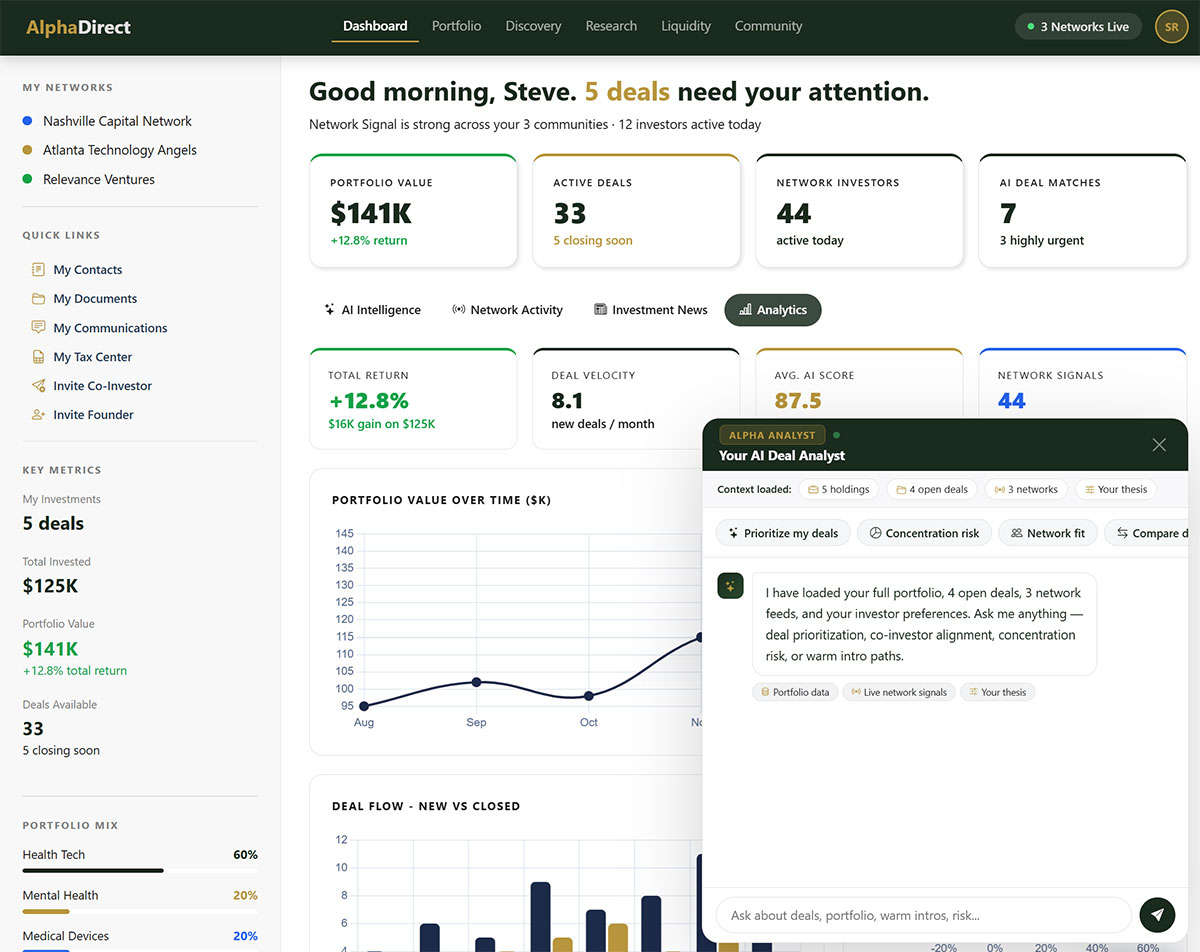Click "$16K gain on $125K" text
Screen dimensions: 1200x952
[x=382, y=424]
